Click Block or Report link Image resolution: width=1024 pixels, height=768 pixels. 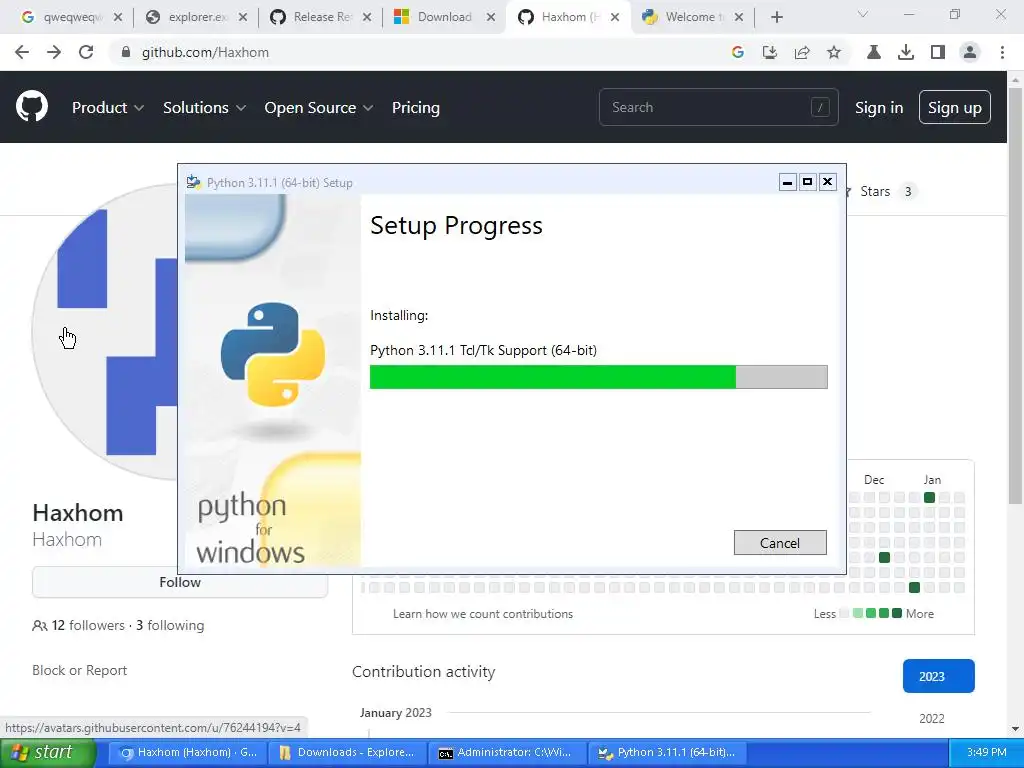click(80, 670)
